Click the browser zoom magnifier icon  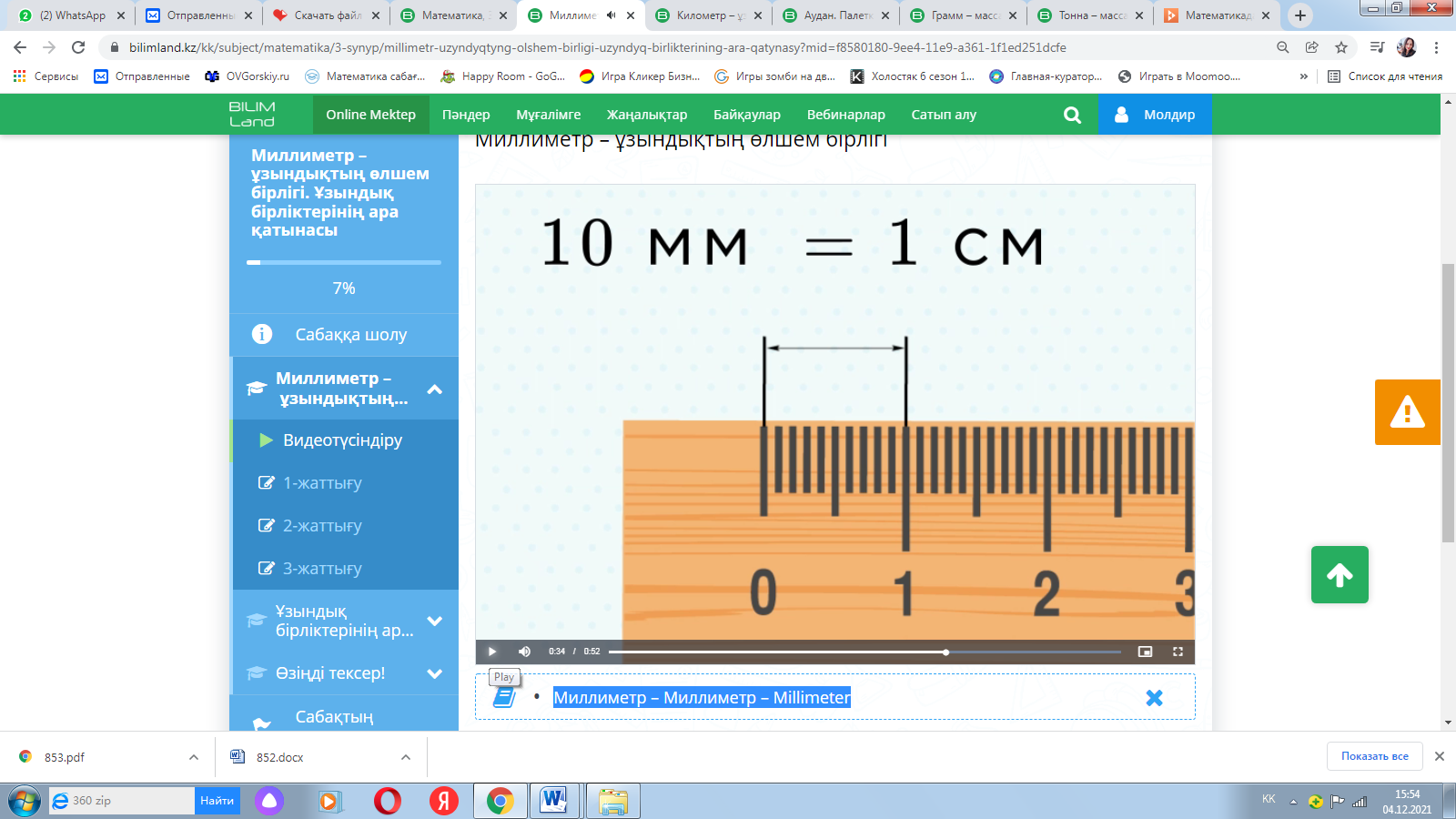[x=1283, y=47]
